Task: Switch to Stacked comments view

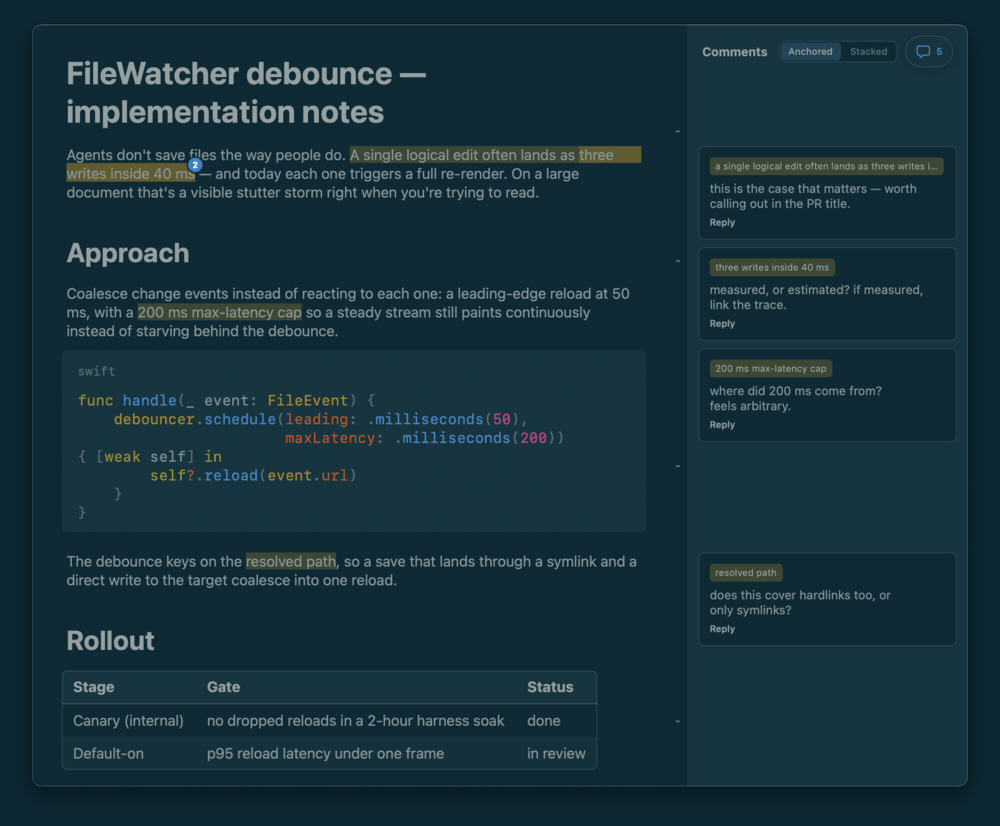Action: pos(868,52)
